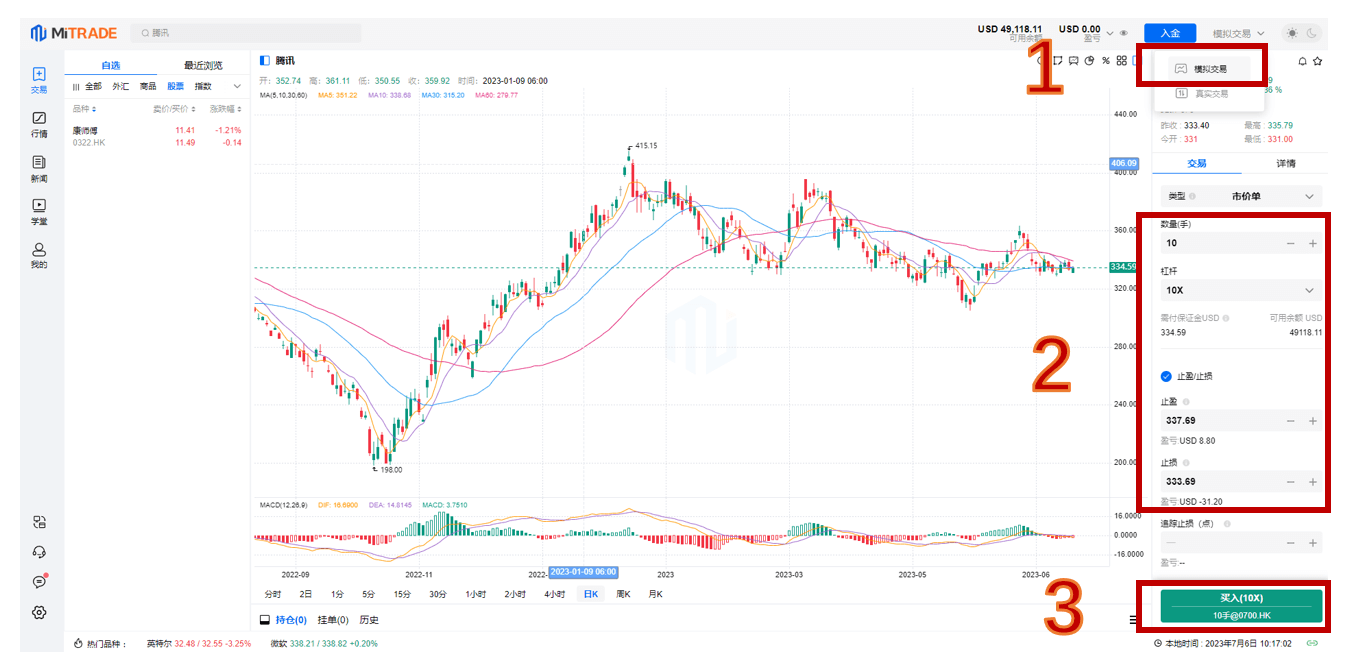Viewport: 1358px width, 668px height.
Task: Hide balance using the eye icon
Action: 1124,33
